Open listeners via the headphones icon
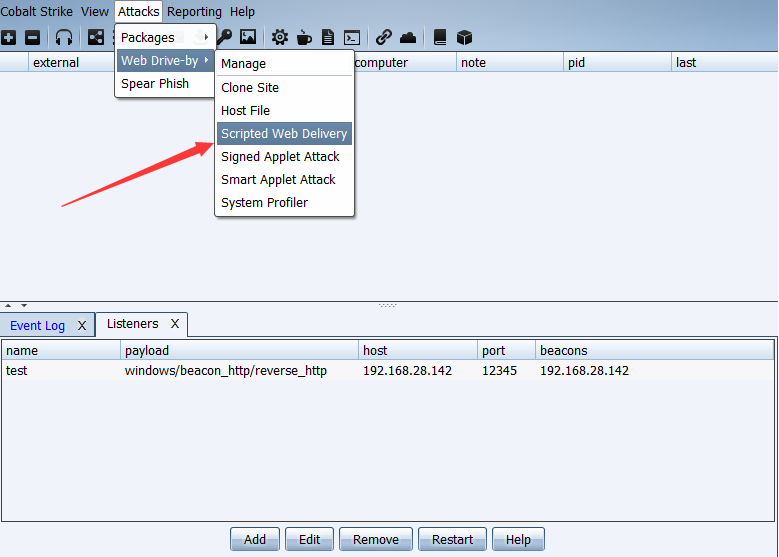 [64, 37]
